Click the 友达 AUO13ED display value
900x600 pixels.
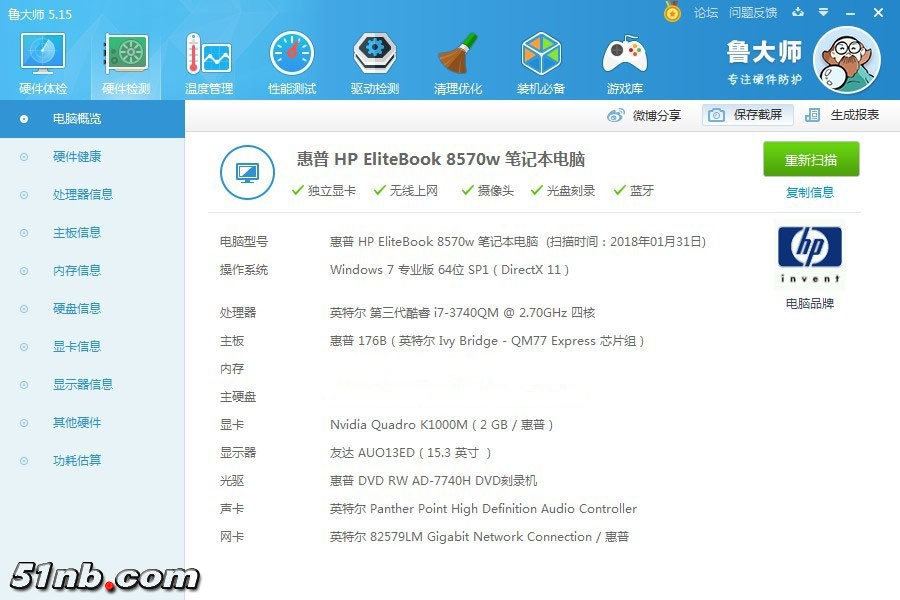(410, 453)
